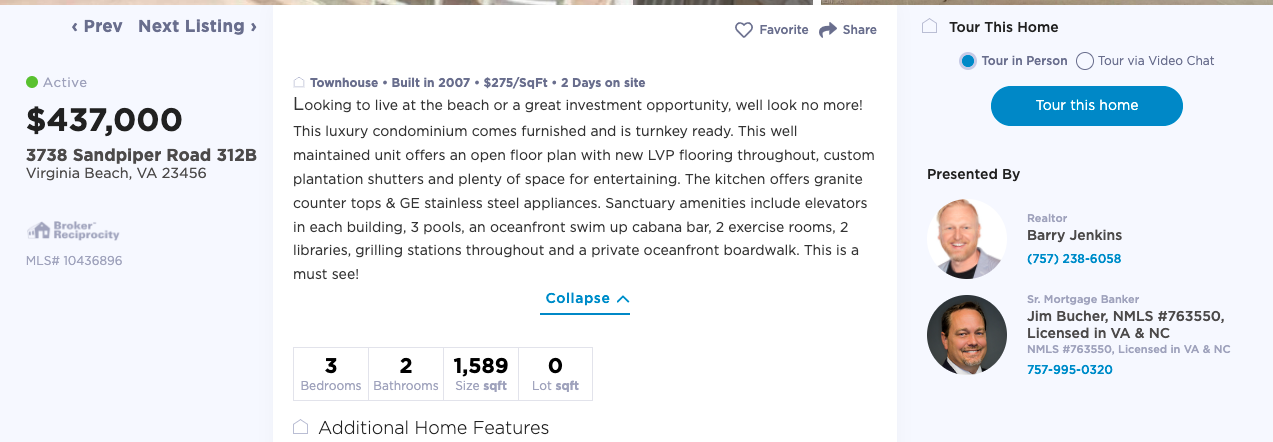1273x442 pixels.
Task: Click the 1,589 Size sqft stat box
Action: click(x=481, y=374)
